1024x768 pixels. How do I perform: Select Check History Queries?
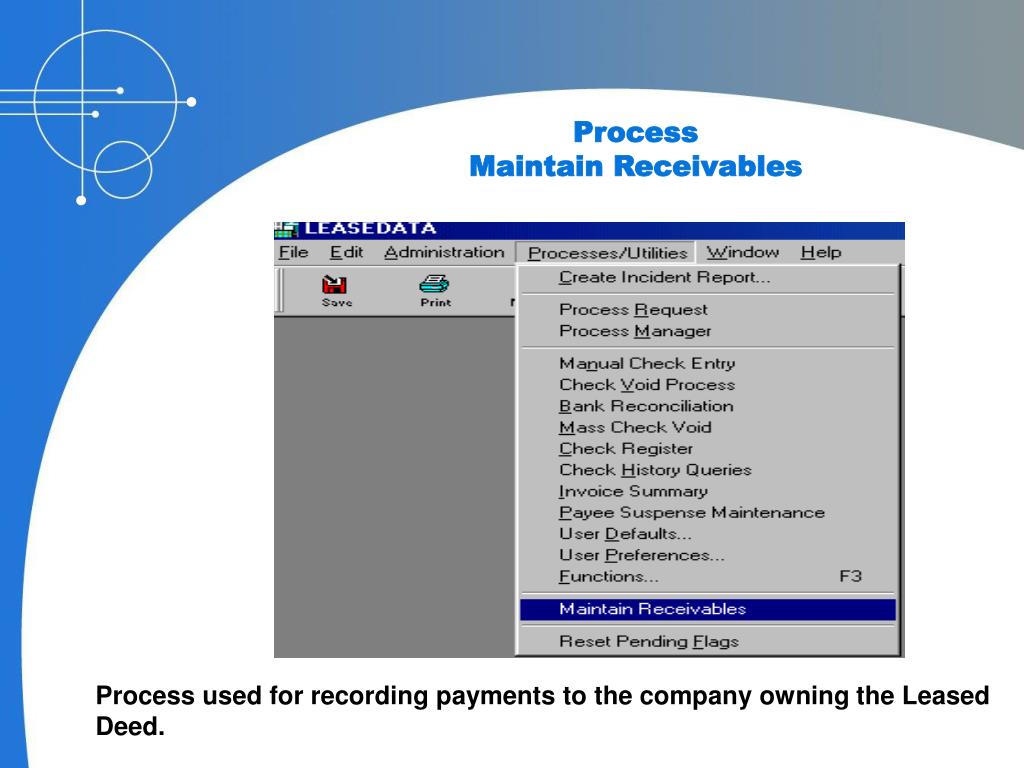tap(708, 470)
